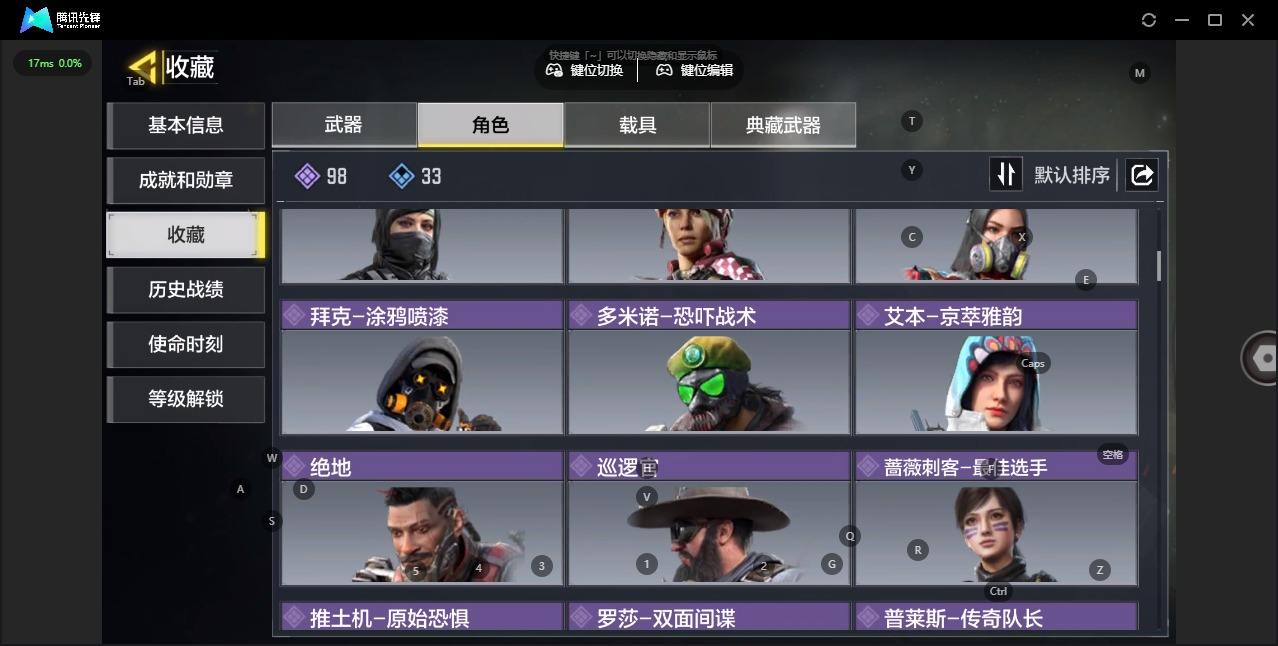Switch to the 载具 tab
Image resolution: width=1278 pixels, height=646 pixels.
click(x=637, y=125)
